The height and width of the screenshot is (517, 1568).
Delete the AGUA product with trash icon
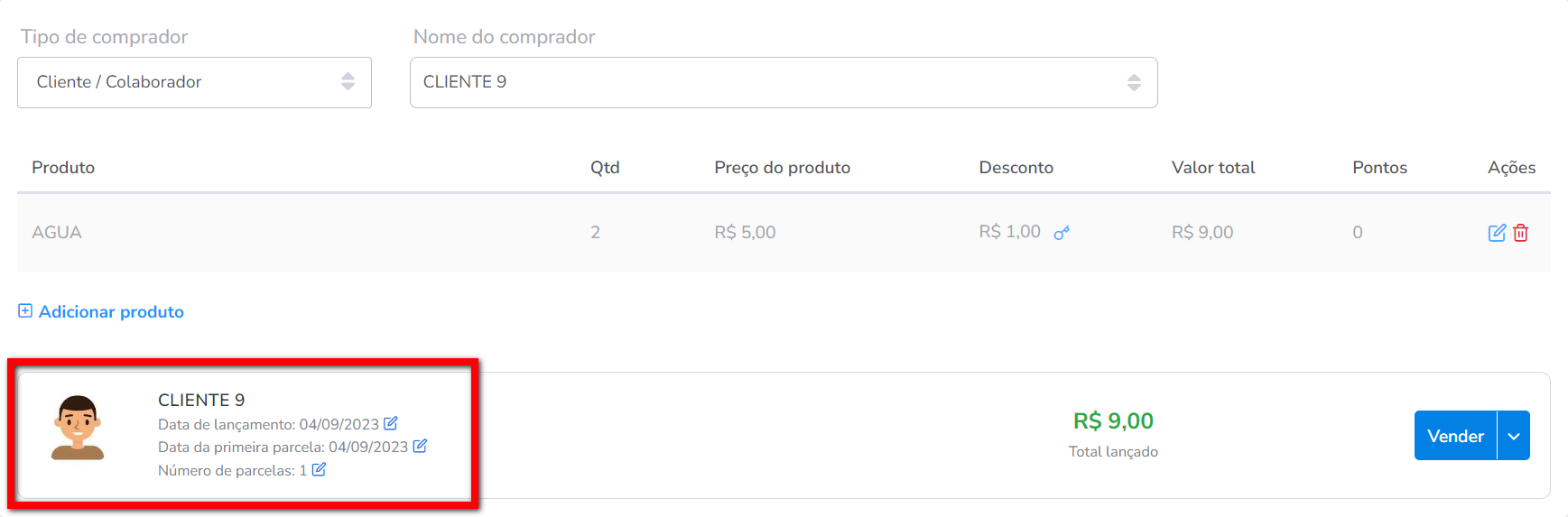(x=1521, y=233)
